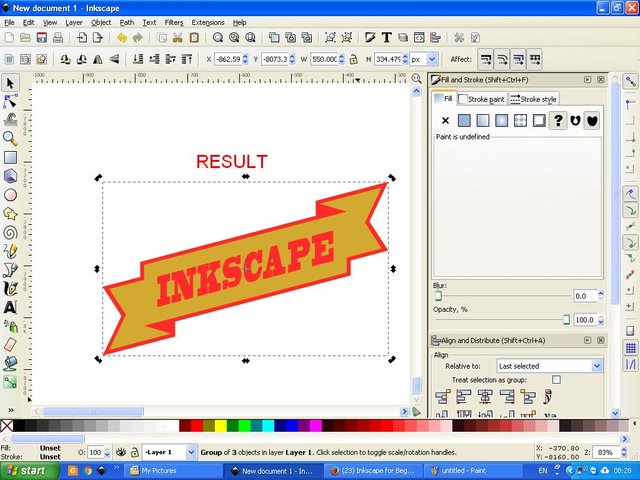Choose Flat color fill button
The height and width of the screenshot is (480, 640).
(x=464, y=120)
